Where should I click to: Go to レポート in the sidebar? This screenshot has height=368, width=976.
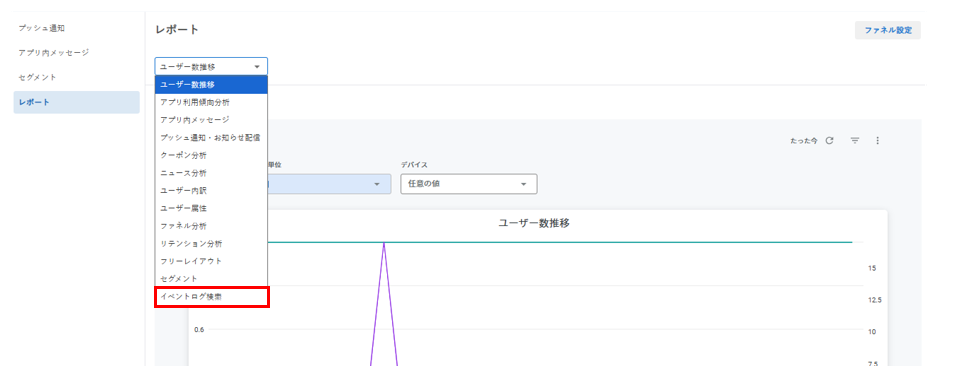(77, 102)
